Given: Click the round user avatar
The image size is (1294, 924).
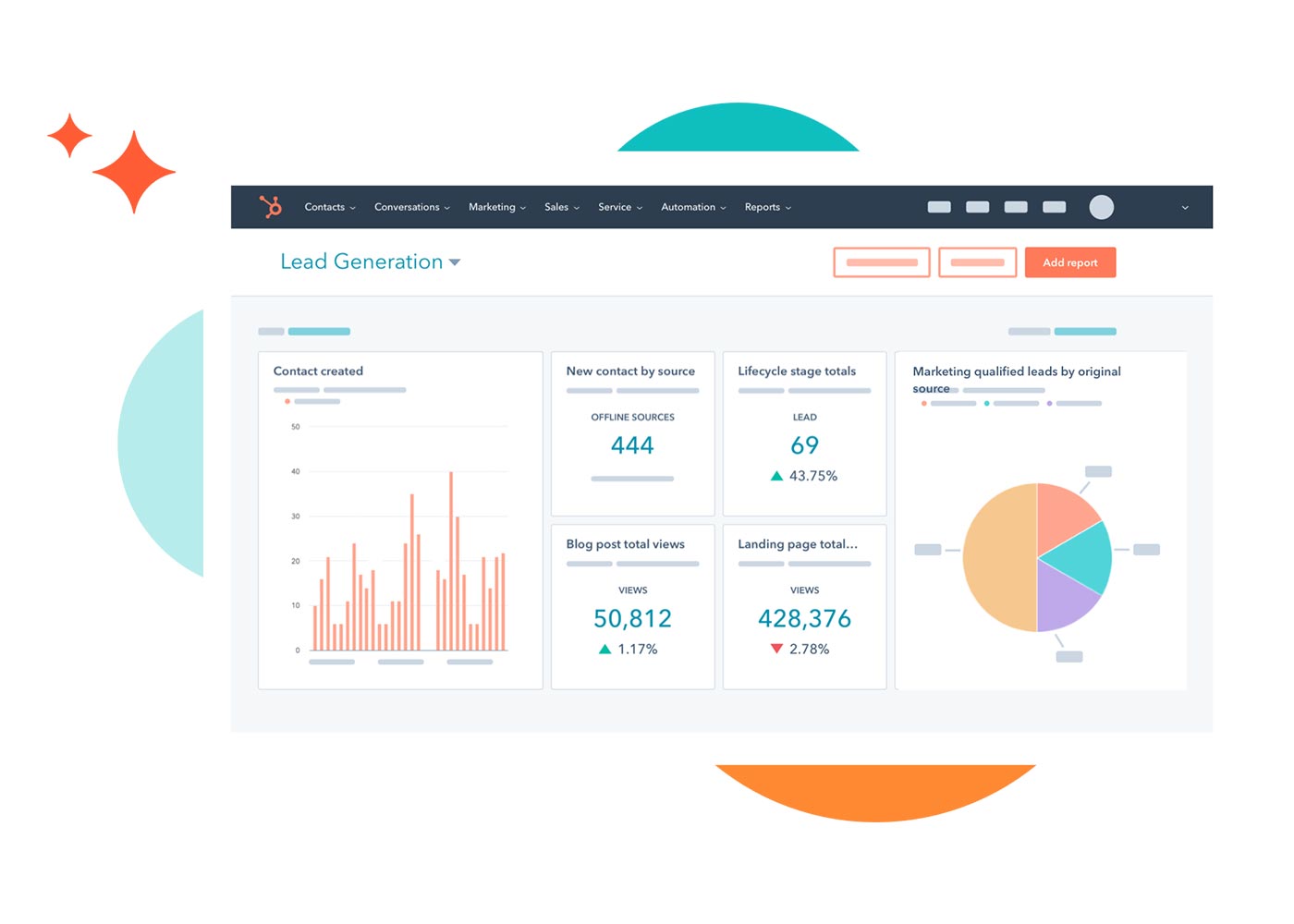Looking at the screenshot, I should tap(1101, 207).
